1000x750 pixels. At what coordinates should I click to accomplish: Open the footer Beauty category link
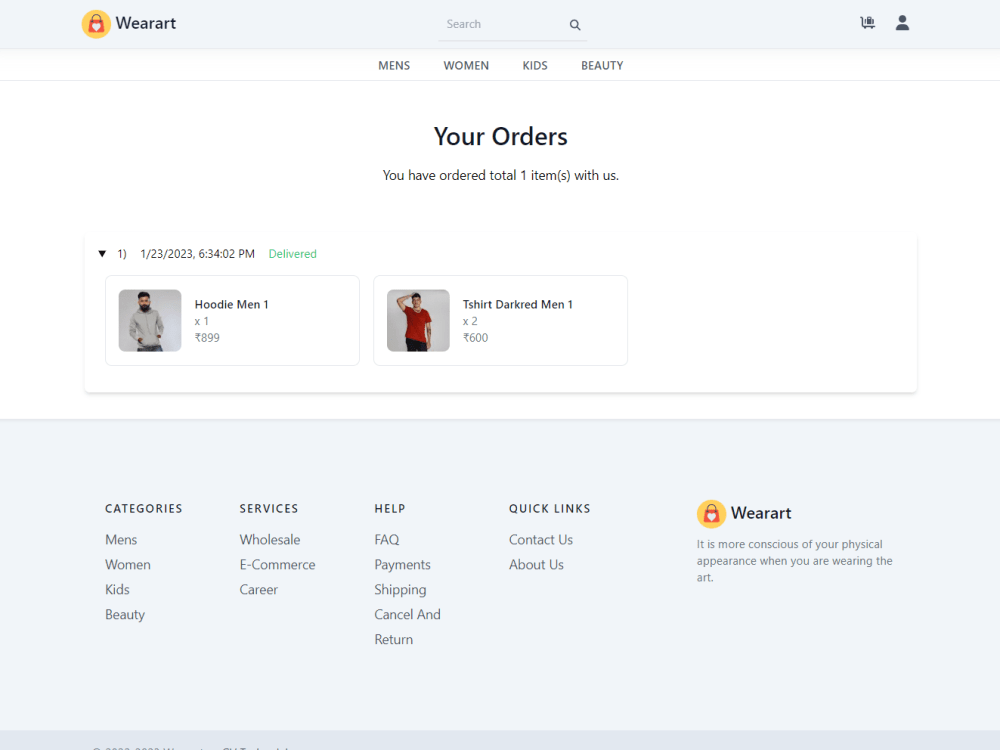pyautogui.click(x=125, y=615)
